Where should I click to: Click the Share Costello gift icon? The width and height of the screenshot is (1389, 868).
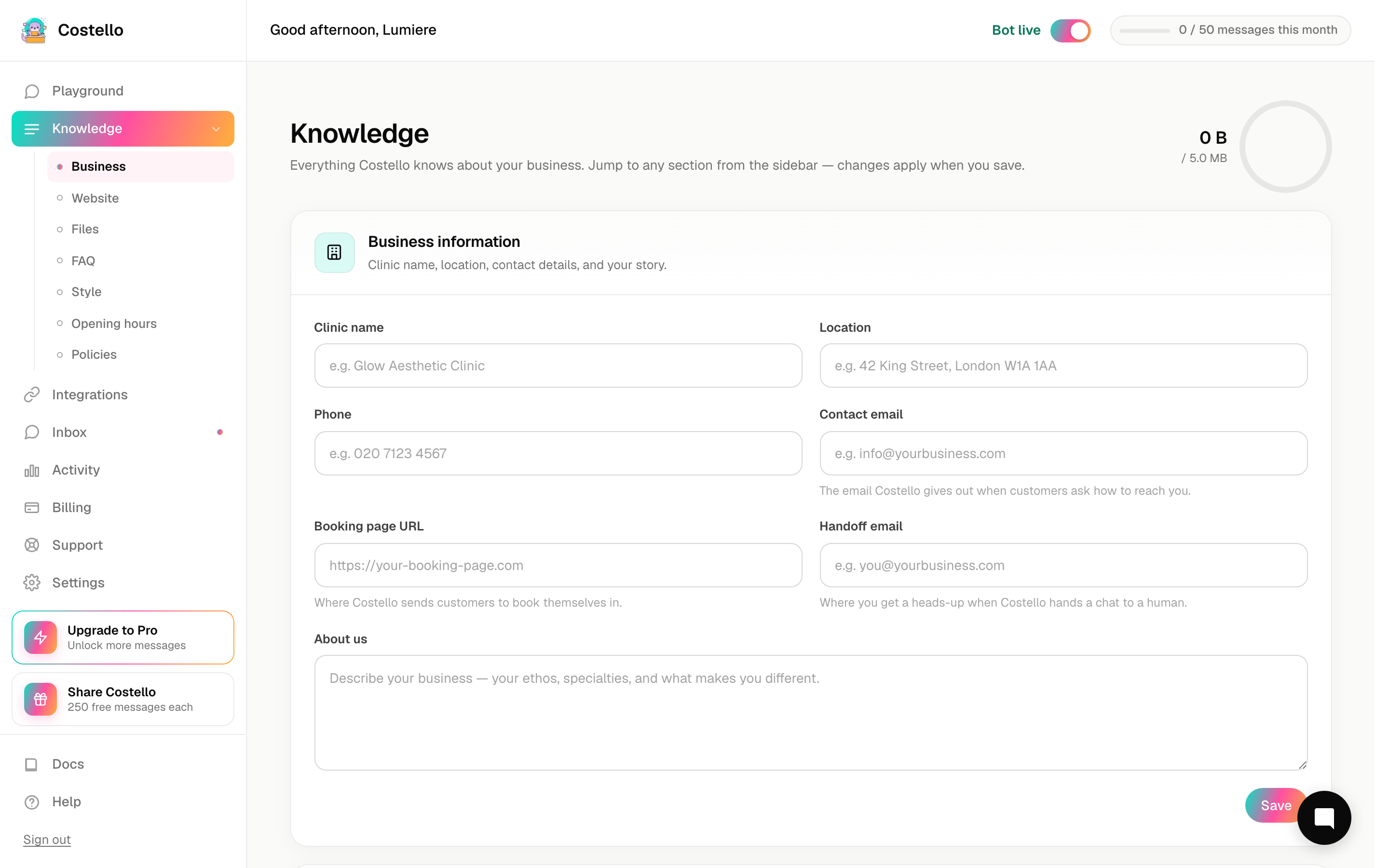[40, 699]
